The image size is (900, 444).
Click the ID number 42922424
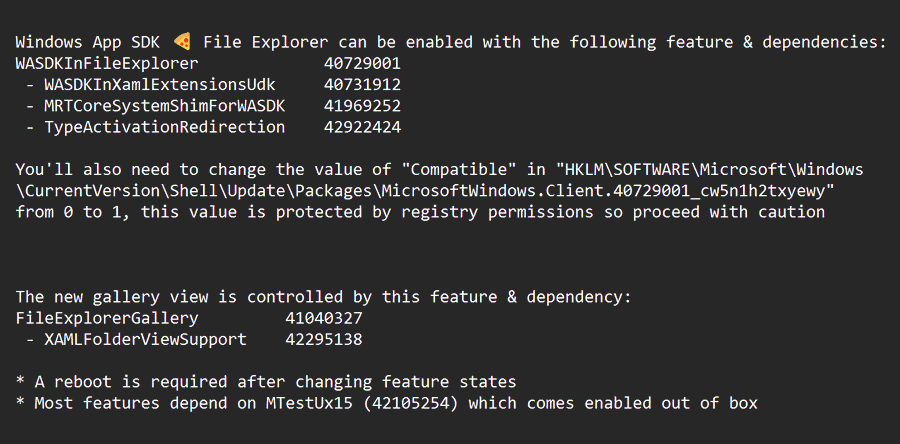[x=363, y=127]
